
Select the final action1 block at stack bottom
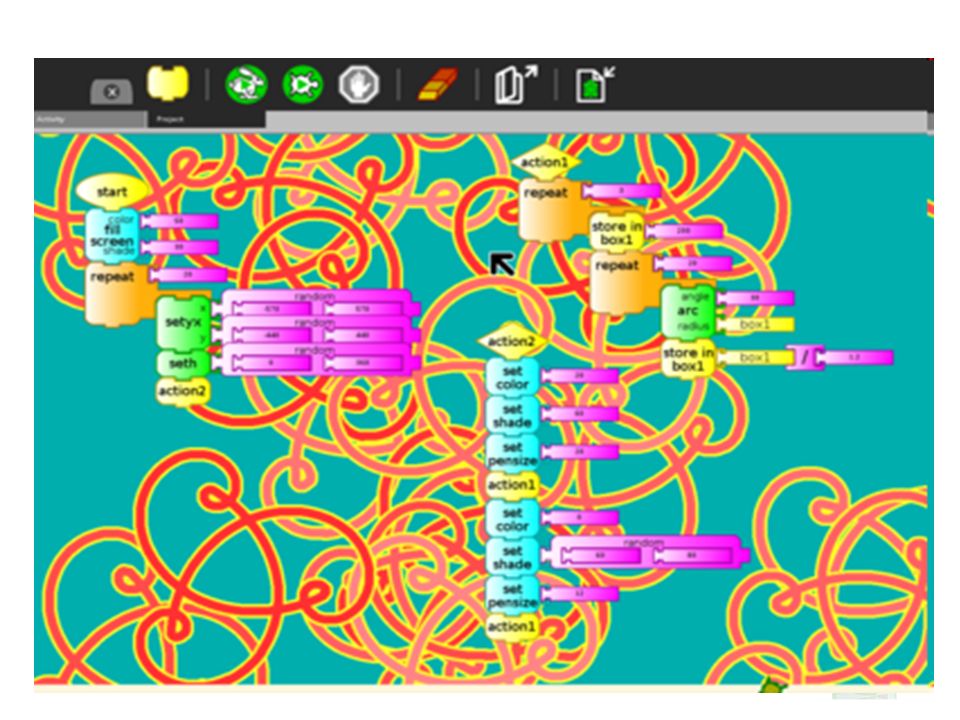click(512, 627)
